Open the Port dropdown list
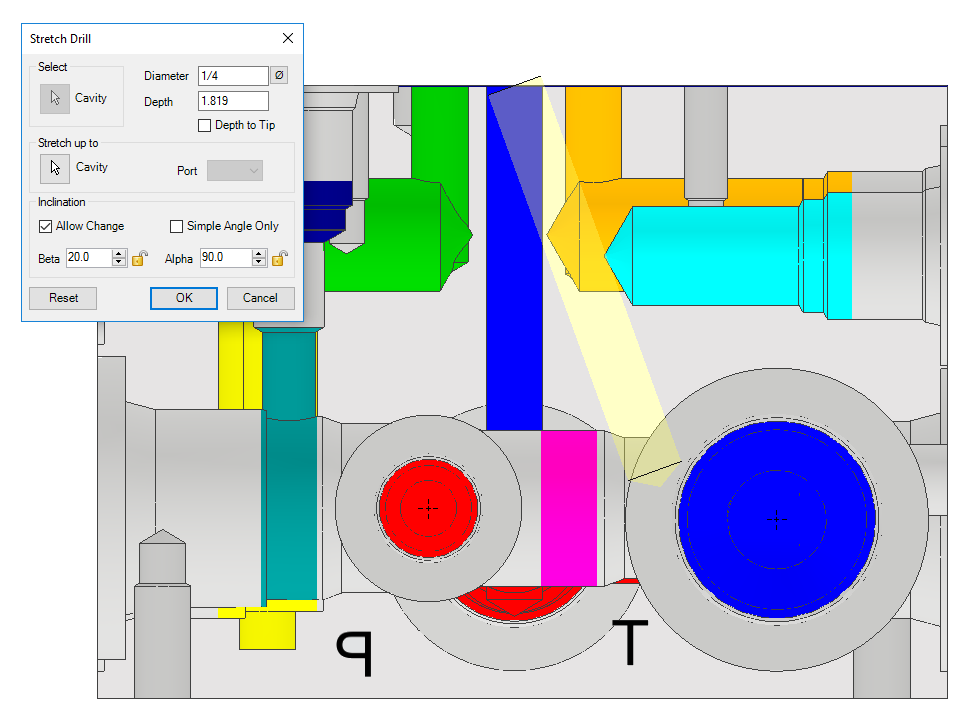Image resolution: width=969 pixels, height=721 pixels. pyautogui.click(x=235, y=171)
